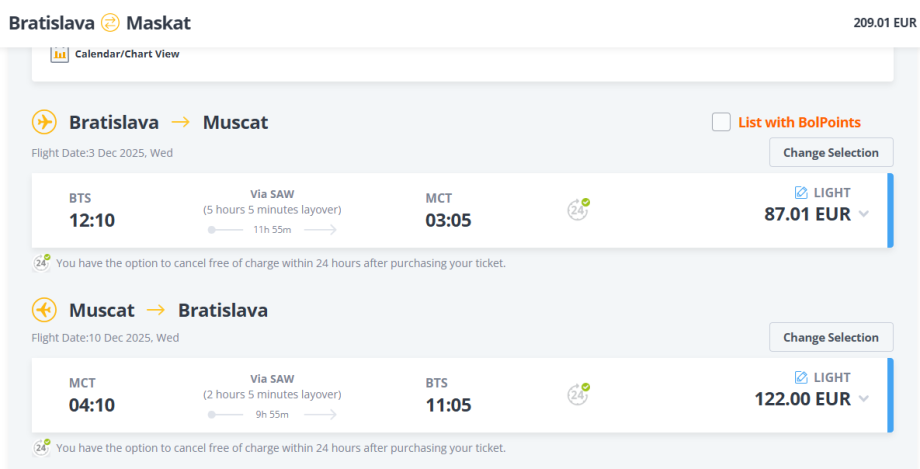Click 24-hour cancellation icon on MCT flight
The width and height of the screenshot is (920, 469).
[578, 394]
